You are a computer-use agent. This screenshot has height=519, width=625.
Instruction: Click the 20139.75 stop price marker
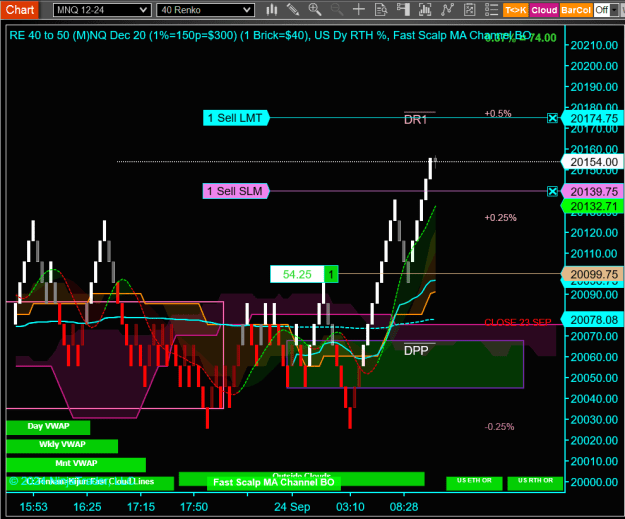pos(593,192)
